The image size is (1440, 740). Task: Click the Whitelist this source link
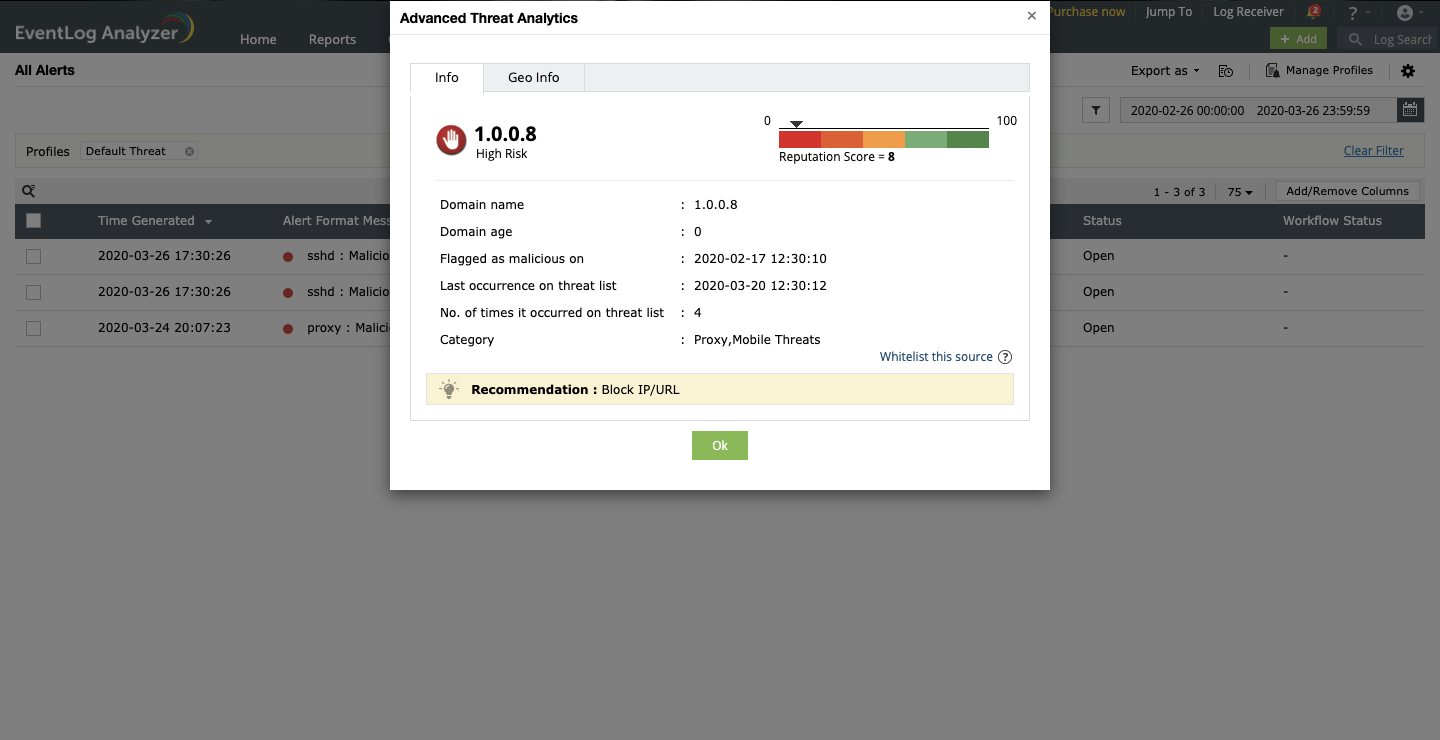[x=935, y=356]
